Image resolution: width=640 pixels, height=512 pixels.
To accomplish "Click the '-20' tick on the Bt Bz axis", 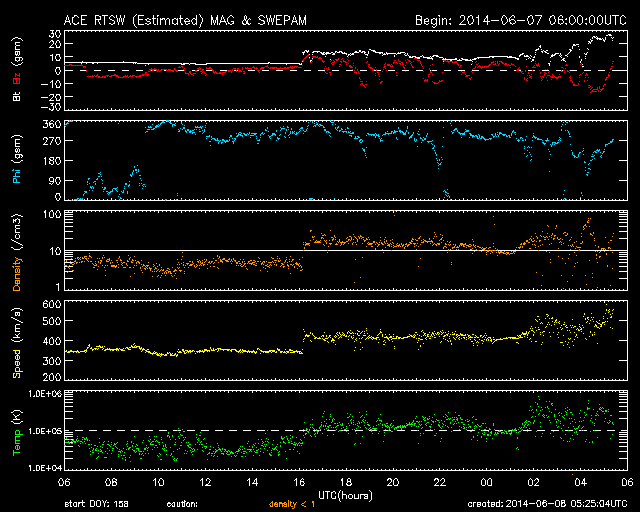I will [51, 96].
